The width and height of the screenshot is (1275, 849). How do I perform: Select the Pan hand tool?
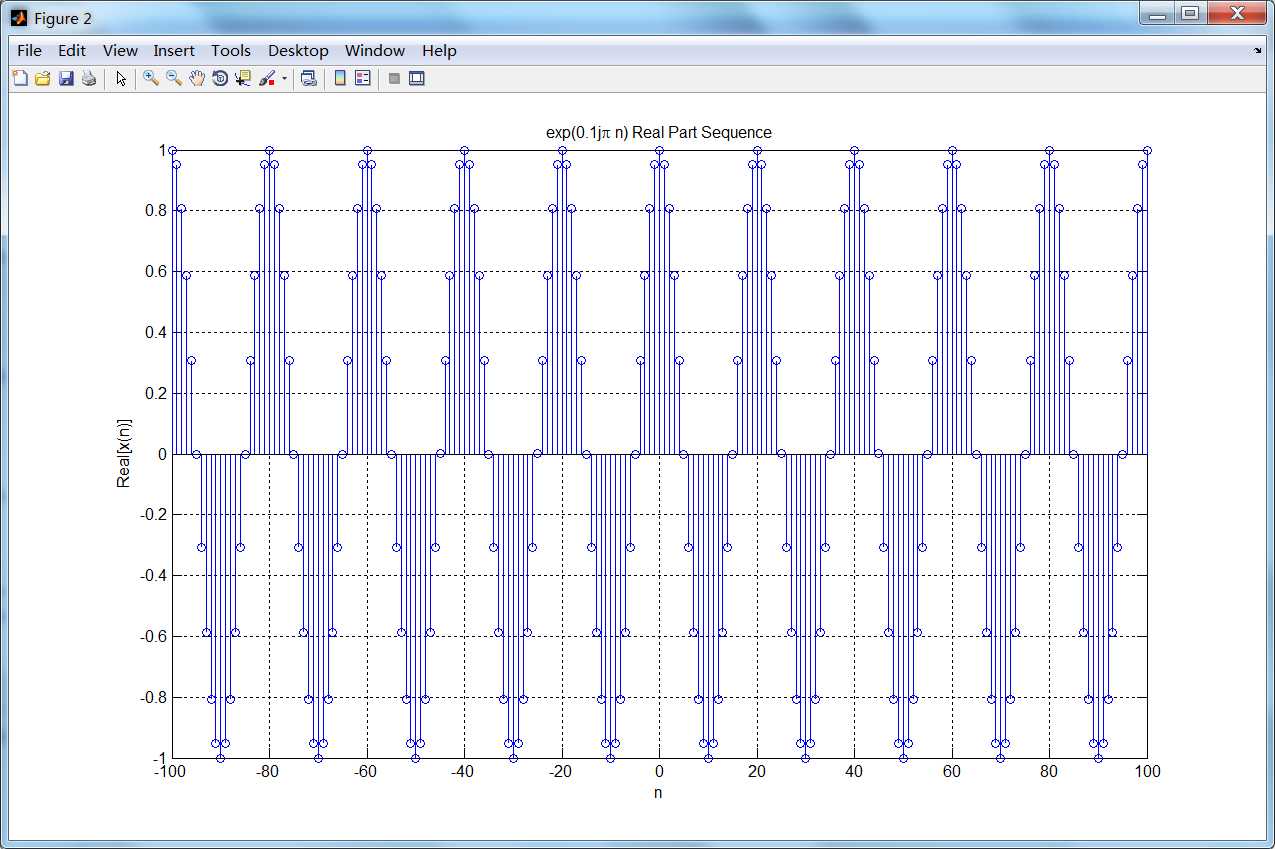(197, 78)
